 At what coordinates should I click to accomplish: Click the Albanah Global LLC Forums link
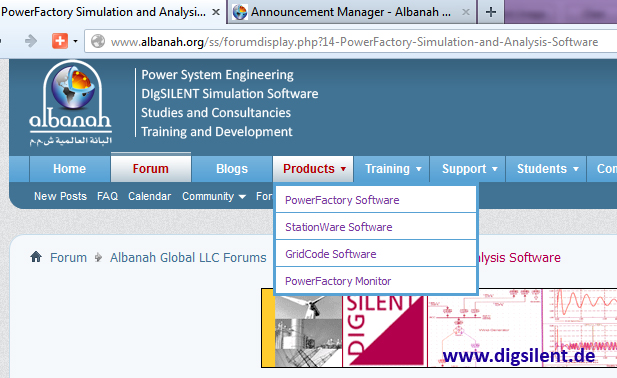click(188, 258)
